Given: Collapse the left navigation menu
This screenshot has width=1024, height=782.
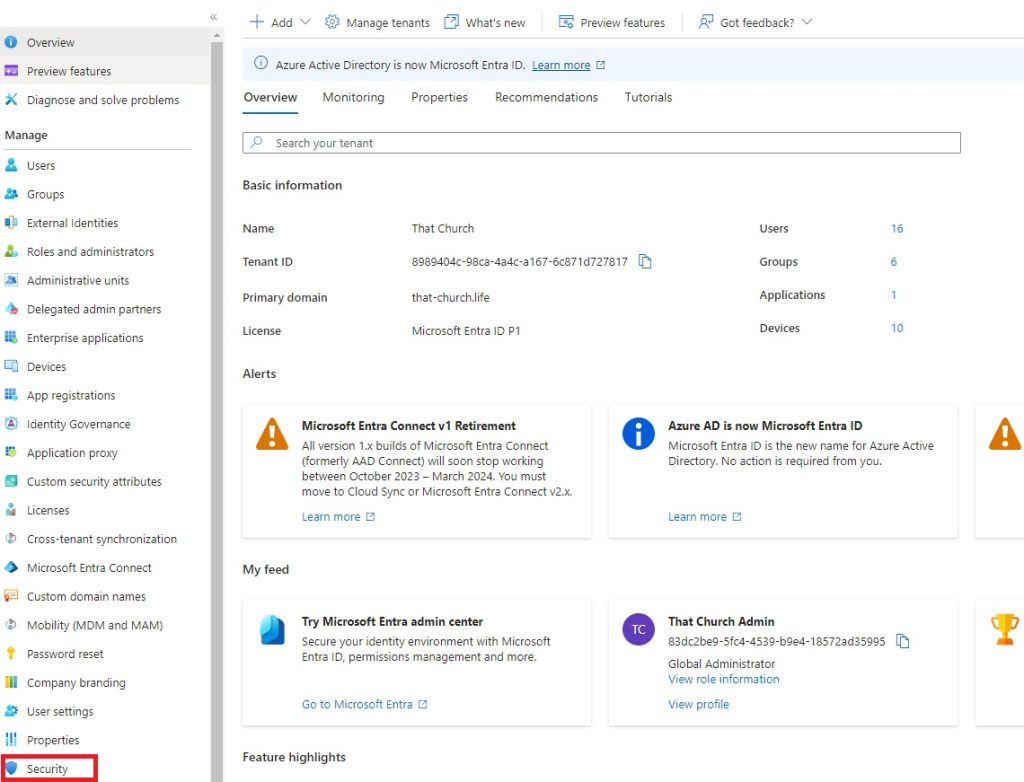Looking at the screenshot, I should pyautogui.click(x=214, y=17).
